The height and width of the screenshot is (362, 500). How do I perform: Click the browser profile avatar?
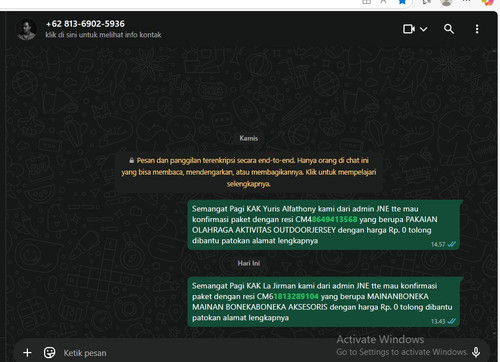(x=446, y=2)
